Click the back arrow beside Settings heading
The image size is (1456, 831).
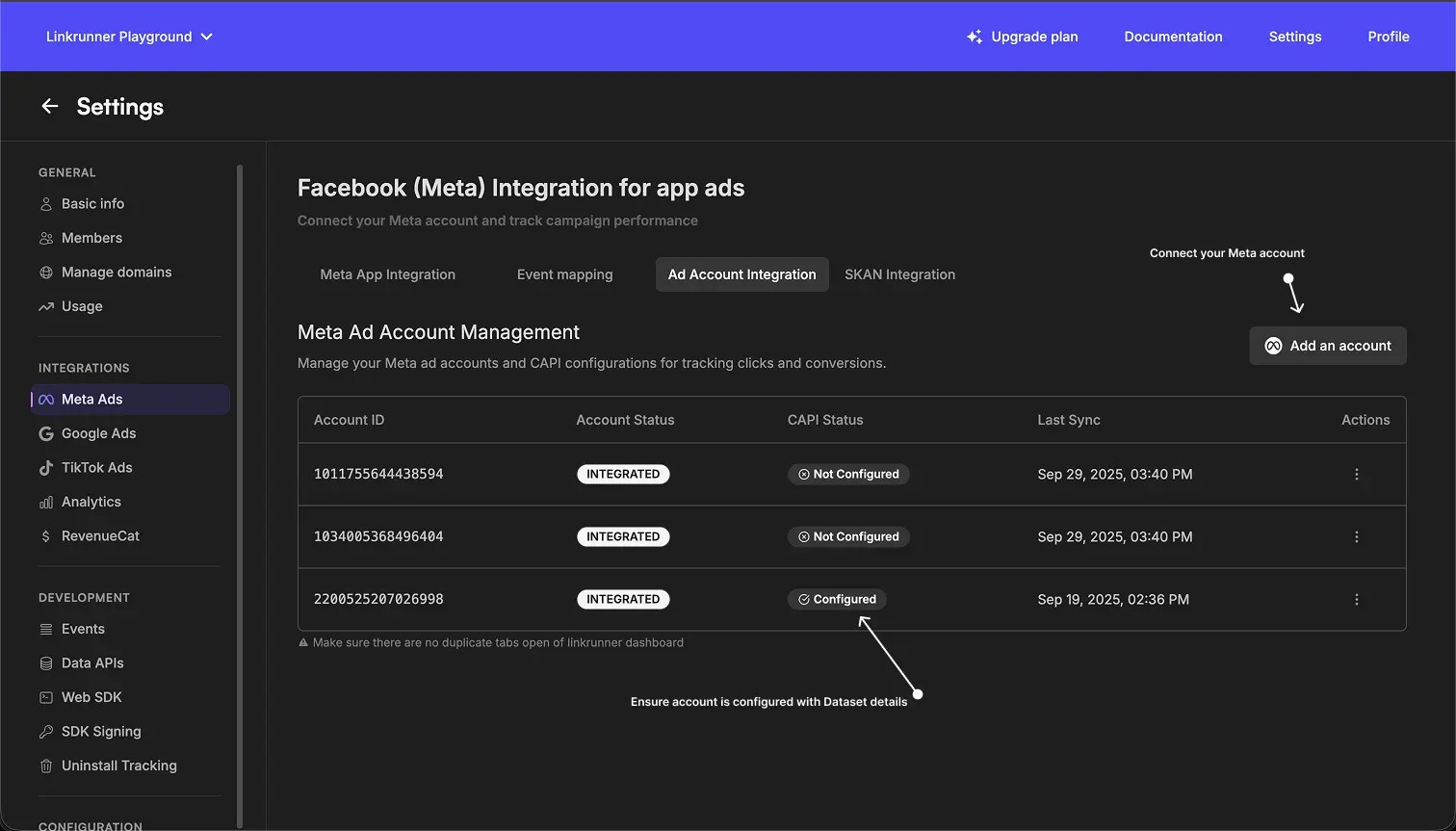(x=49, y=106)
